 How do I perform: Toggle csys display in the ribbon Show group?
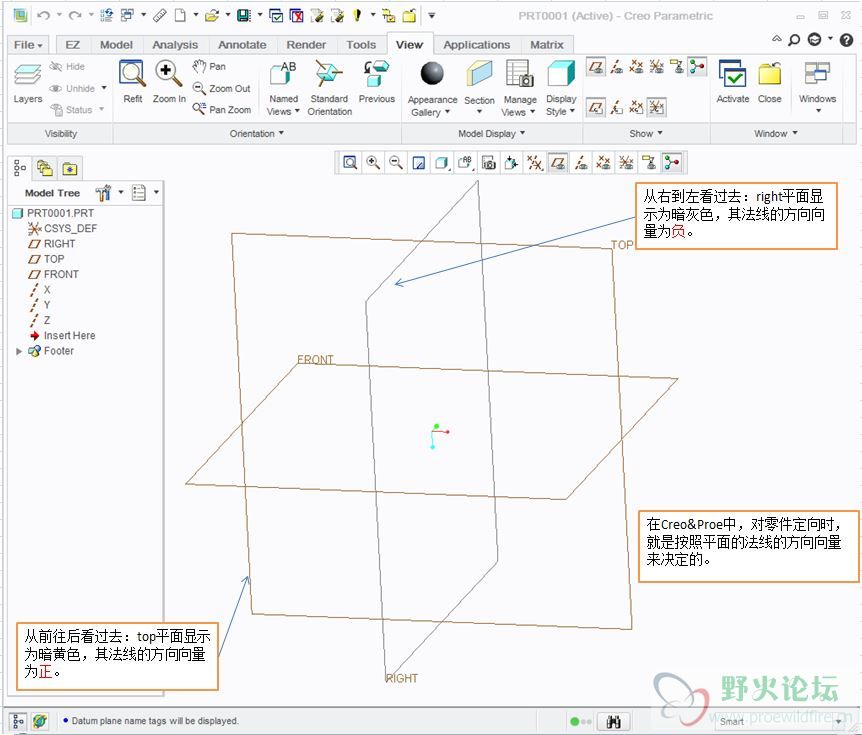[x=656, y=67]
